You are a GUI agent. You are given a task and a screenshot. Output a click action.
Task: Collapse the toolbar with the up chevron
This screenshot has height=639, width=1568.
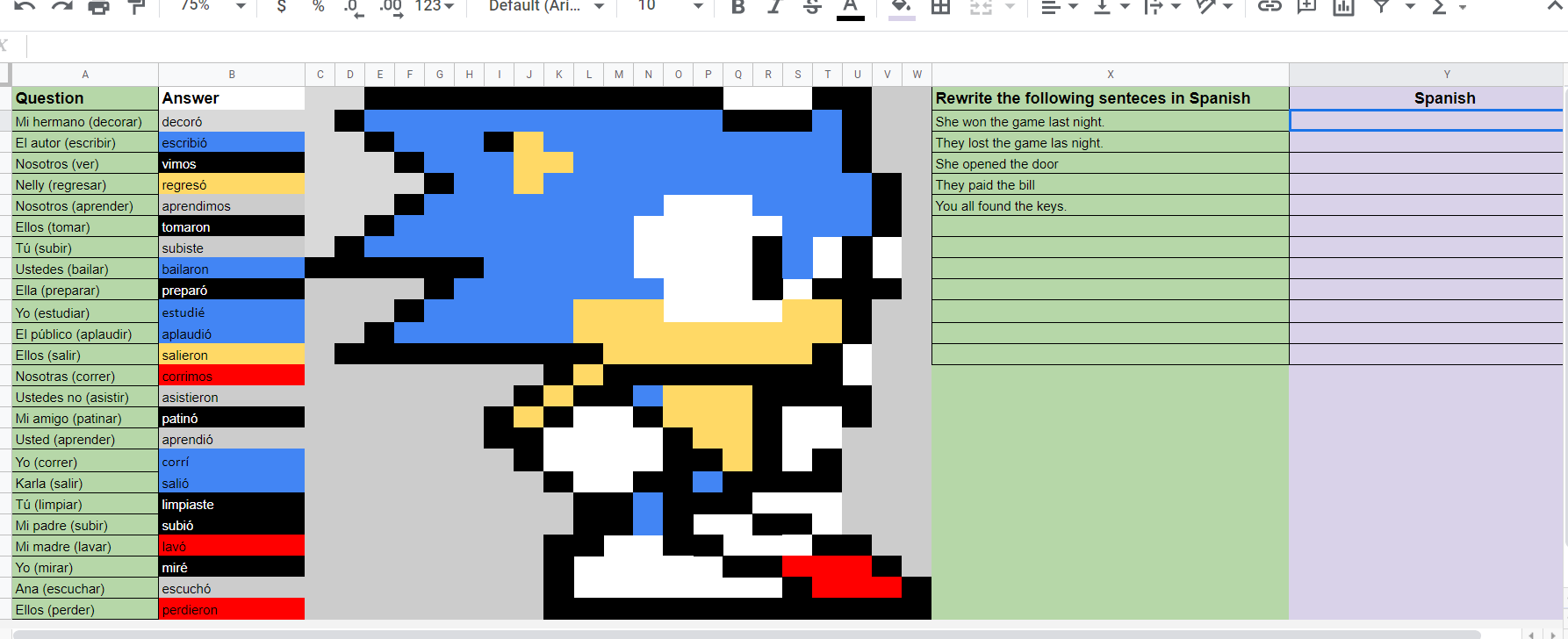click(x=1554, y=5)
